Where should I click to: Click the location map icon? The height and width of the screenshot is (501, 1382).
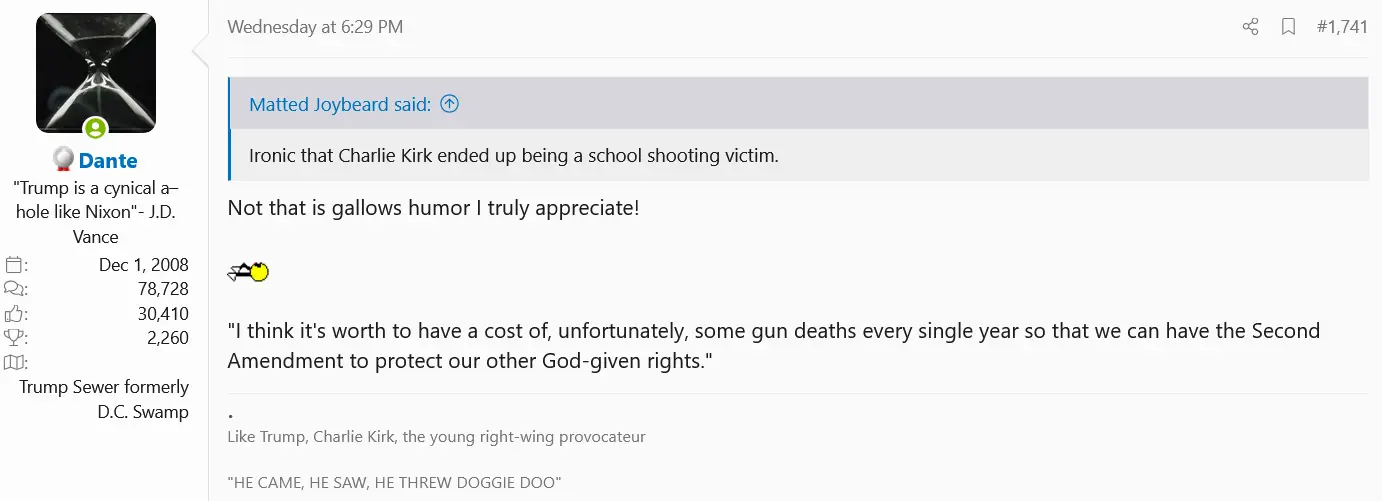[14, 362]
